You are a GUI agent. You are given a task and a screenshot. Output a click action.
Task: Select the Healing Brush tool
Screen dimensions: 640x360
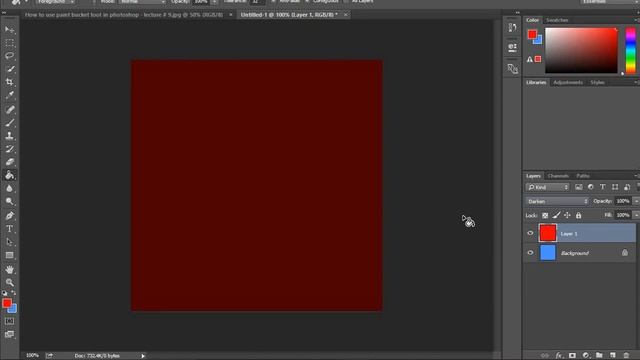(9, 109)
